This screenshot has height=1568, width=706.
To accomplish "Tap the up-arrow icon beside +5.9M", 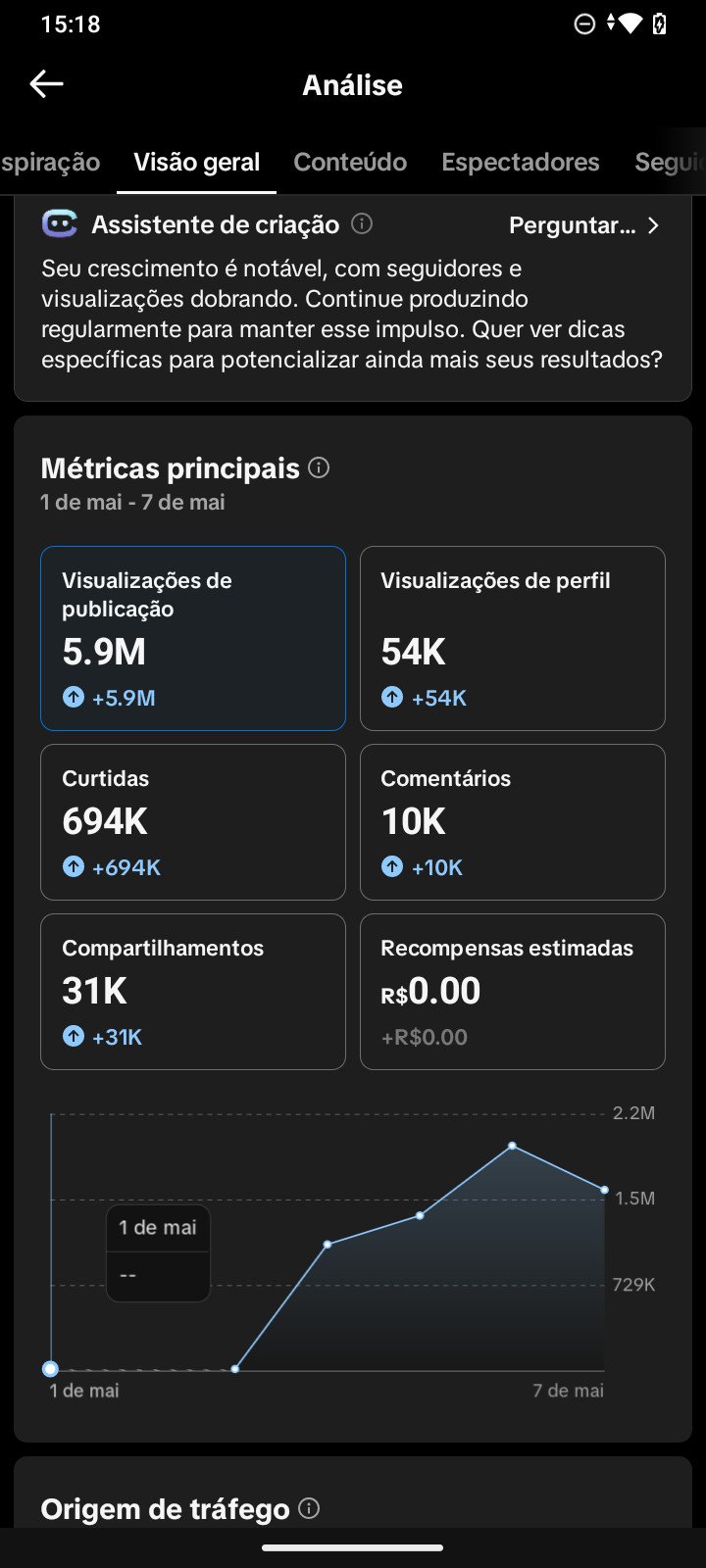I will pos(74,698).
